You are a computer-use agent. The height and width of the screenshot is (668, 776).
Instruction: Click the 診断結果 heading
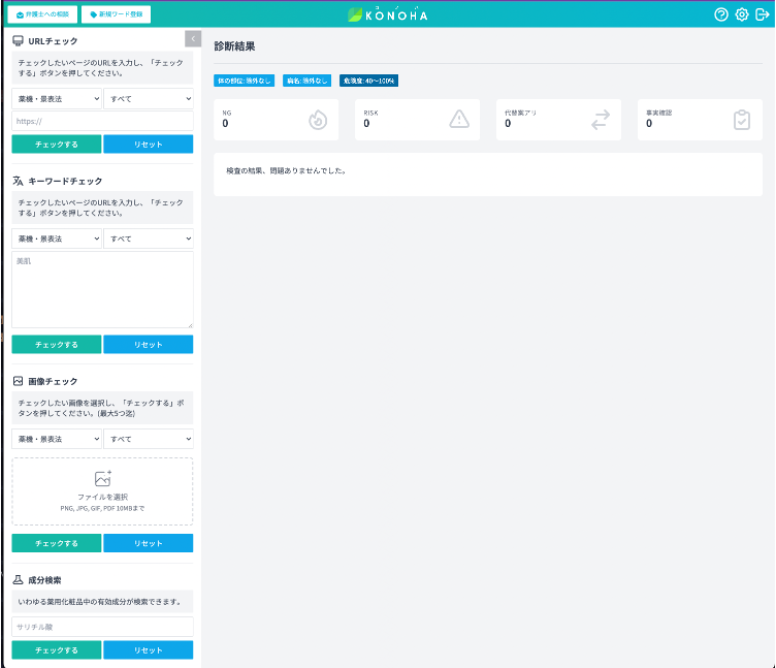(x=235, y=47)
